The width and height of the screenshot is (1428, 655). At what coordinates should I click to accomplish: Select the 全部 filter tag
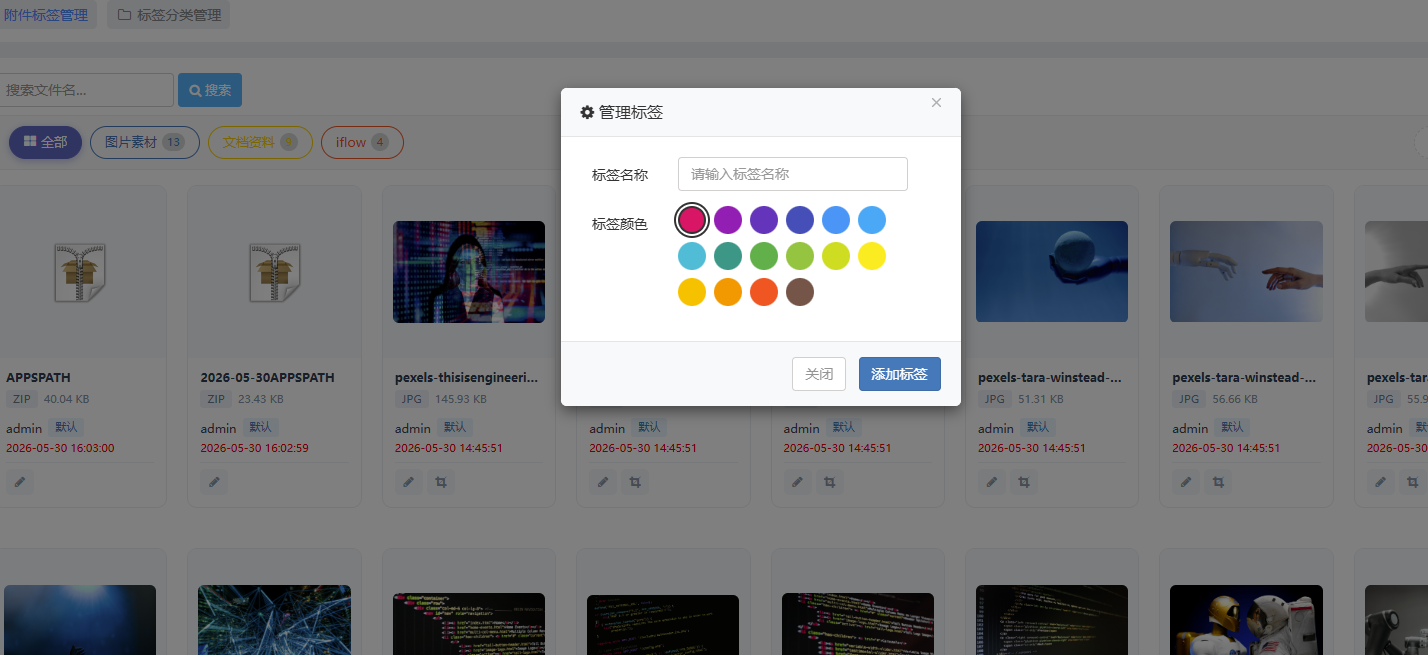click(46, 142)
